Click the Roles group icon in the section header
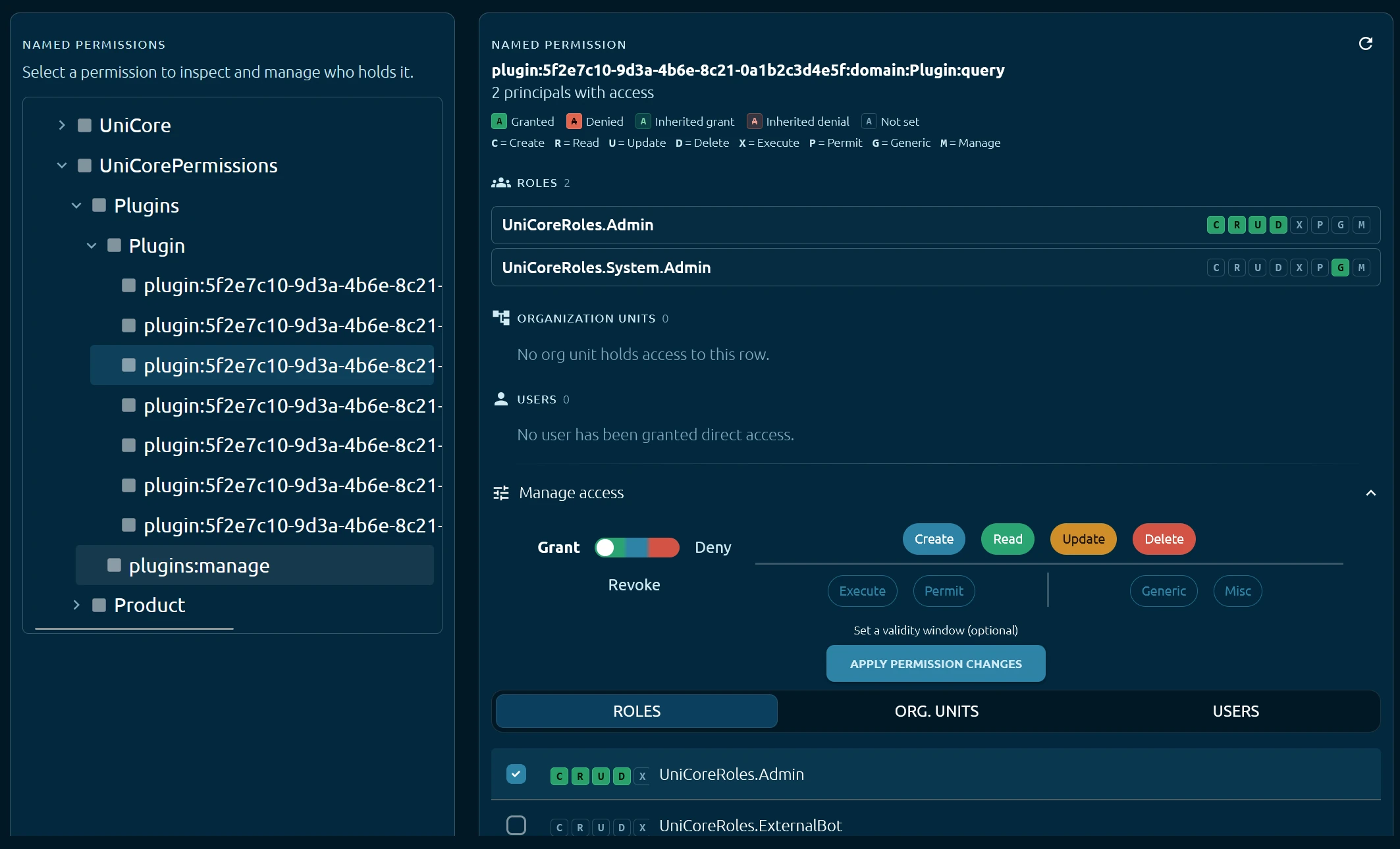Screen dimensions: 1400x849 (x=500, y=183)
